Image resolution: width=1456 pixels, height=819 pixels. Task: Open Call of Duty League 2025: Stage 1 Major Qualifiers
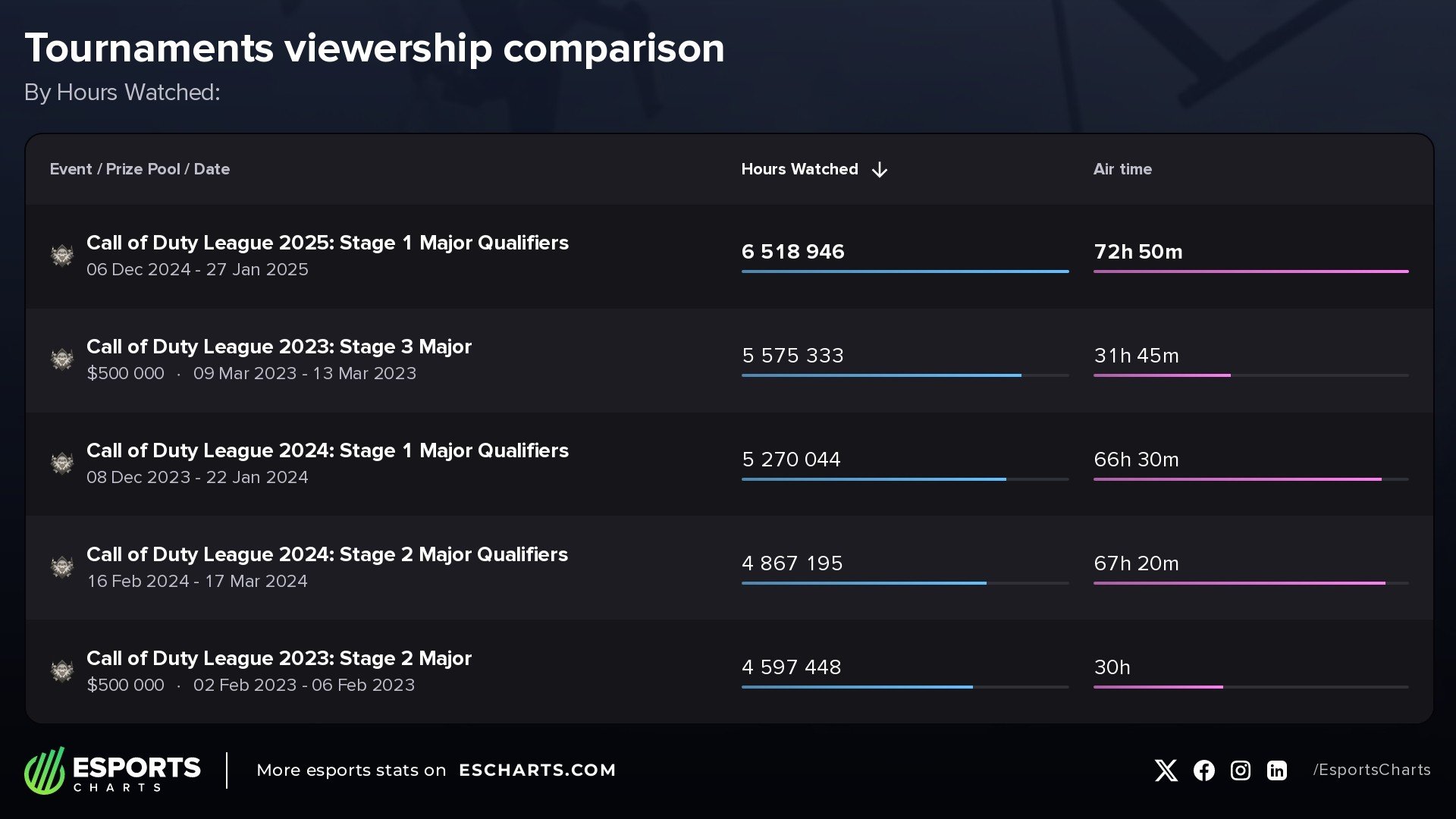(x=327, y=243)
